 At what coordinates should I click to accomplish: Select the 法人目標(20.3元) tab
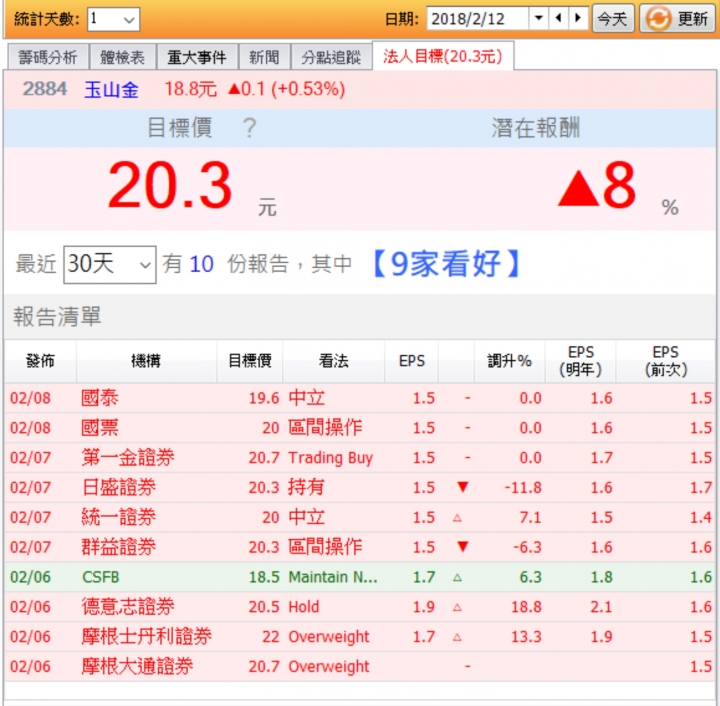(443, 56)
